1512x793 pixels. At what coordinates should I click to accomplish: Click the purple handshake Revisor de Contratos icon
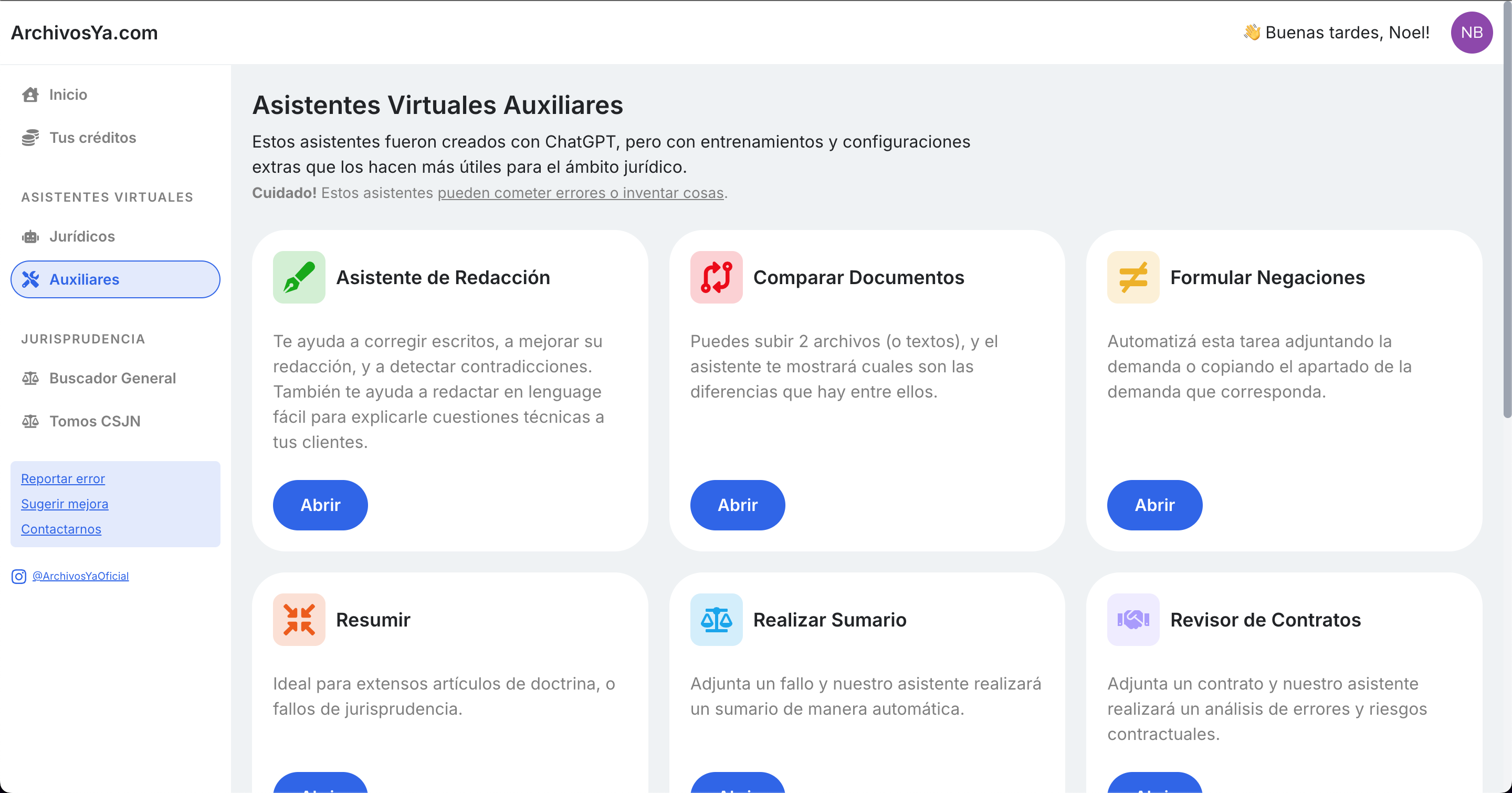pos(1133,619)
